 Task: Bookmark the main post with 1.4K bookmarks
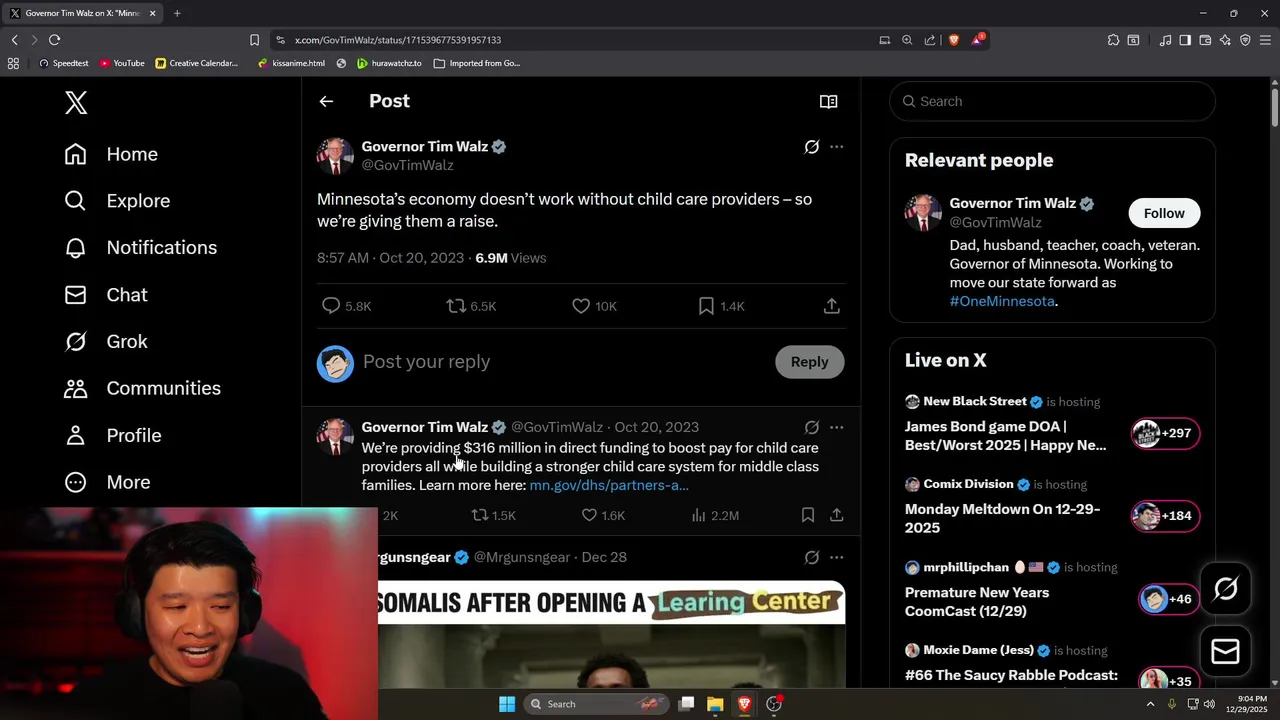(721, 306)
